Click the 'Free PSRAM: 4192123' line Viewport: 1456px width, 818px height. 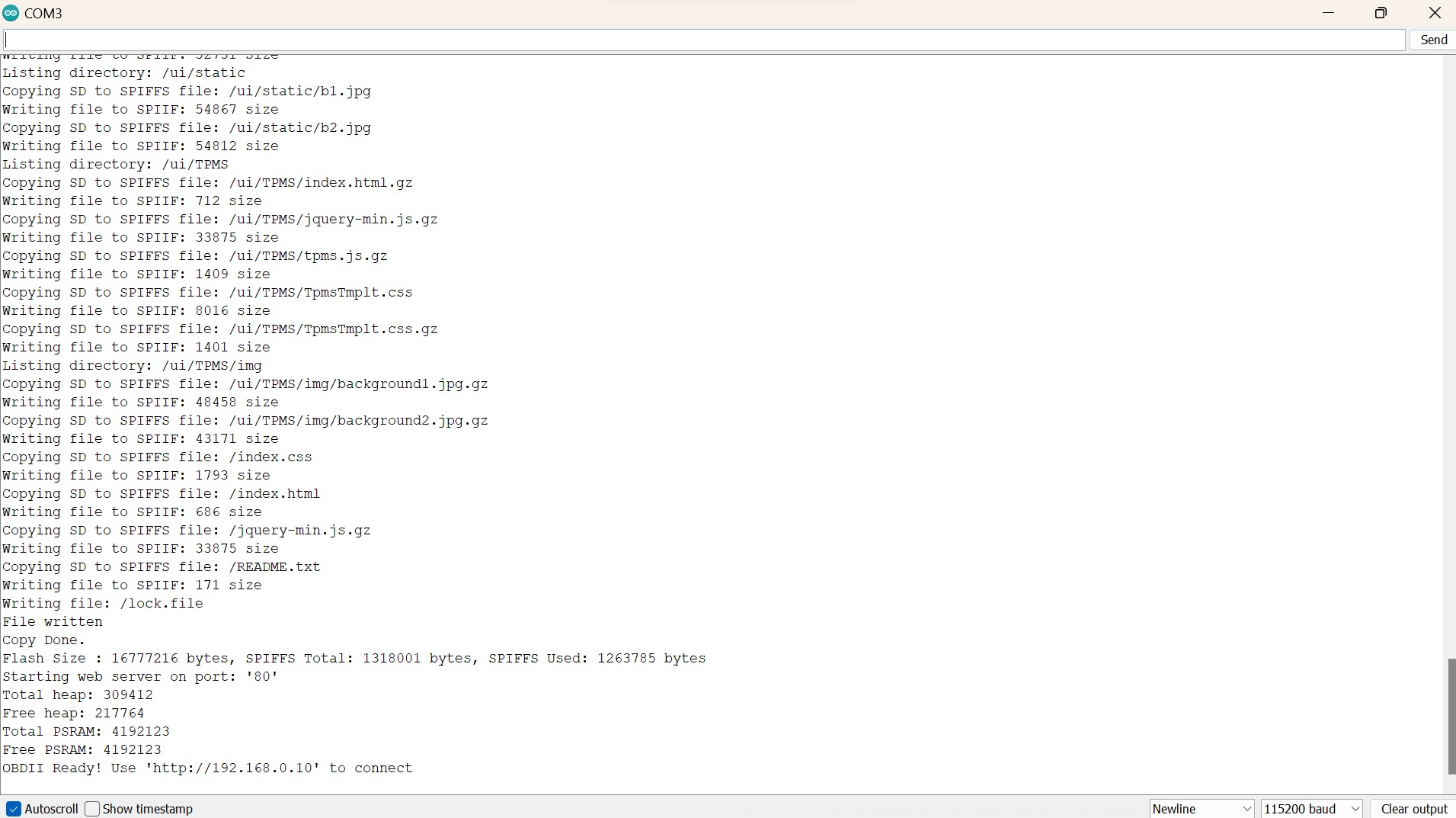click(82, 750)
